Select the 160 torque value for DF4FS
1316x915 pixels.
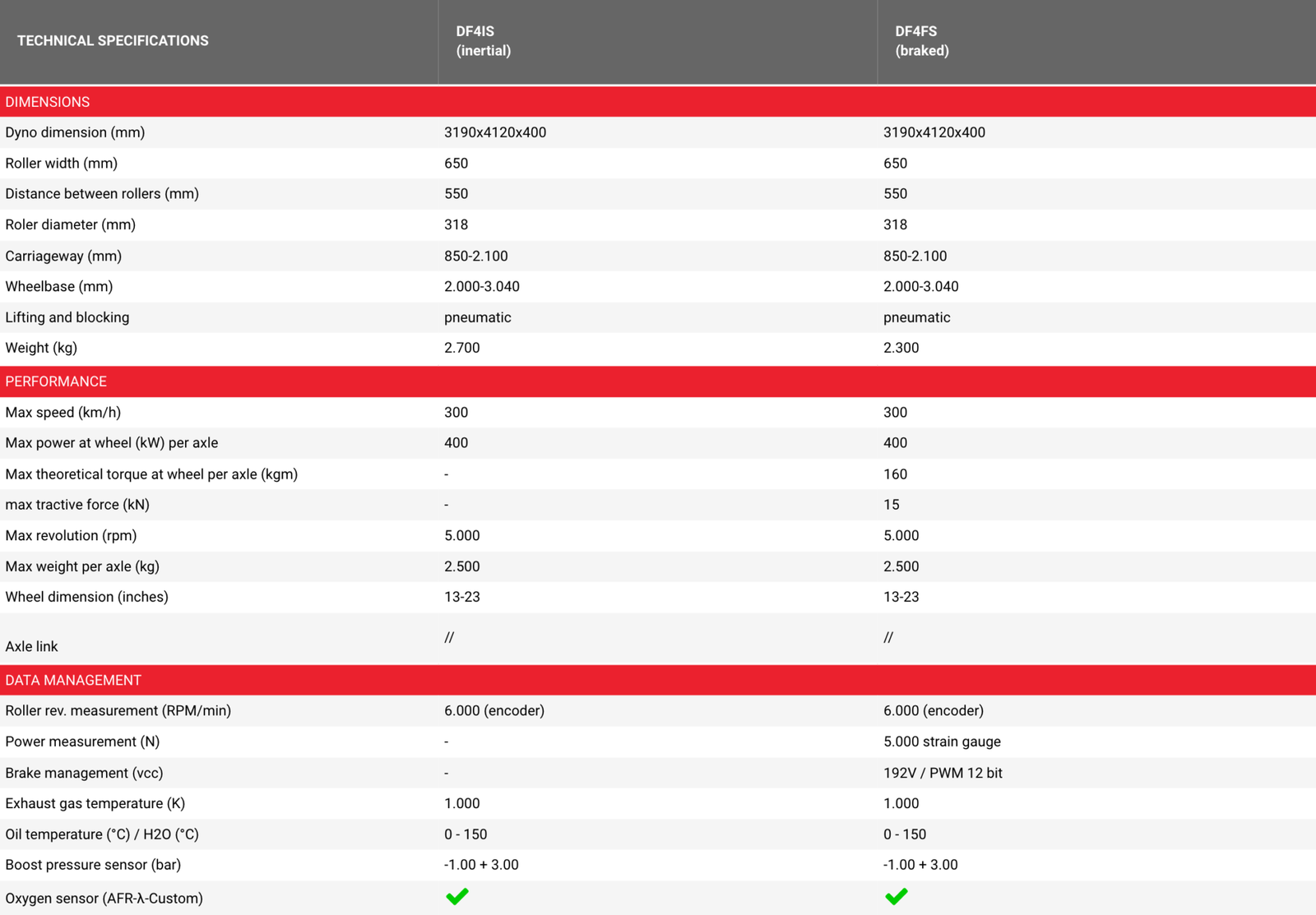coord(895,474)
